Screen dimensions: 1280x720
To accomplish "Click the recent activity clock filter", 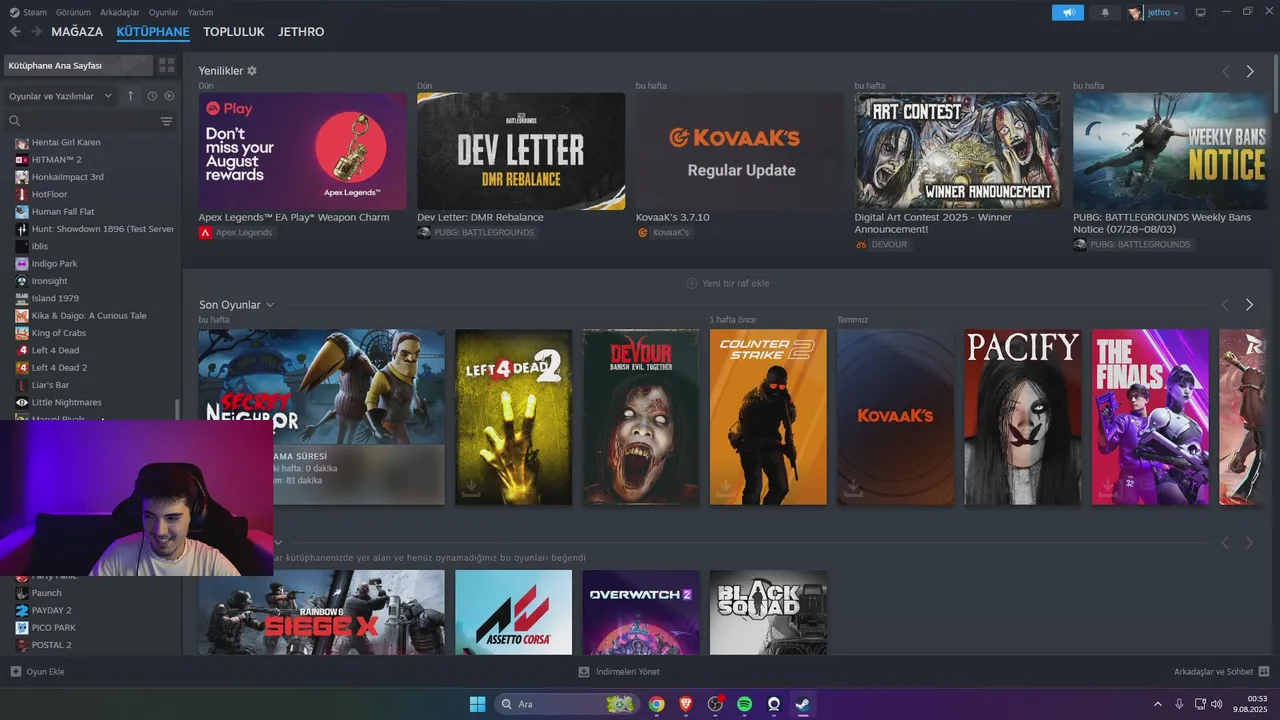I will click(152, 96).
